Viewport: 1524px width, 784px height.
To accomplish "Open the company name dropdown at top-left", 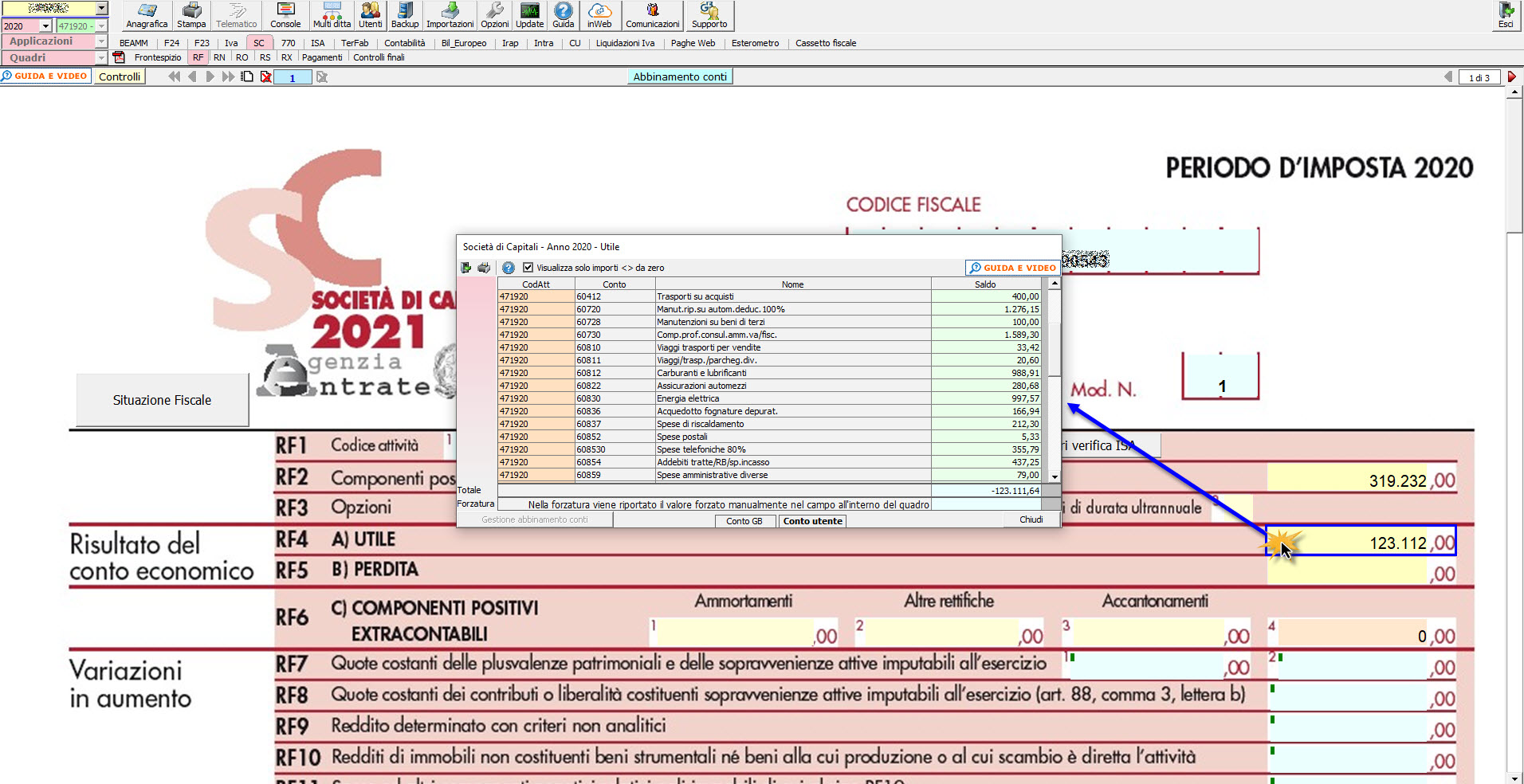I will coord(101,8).
